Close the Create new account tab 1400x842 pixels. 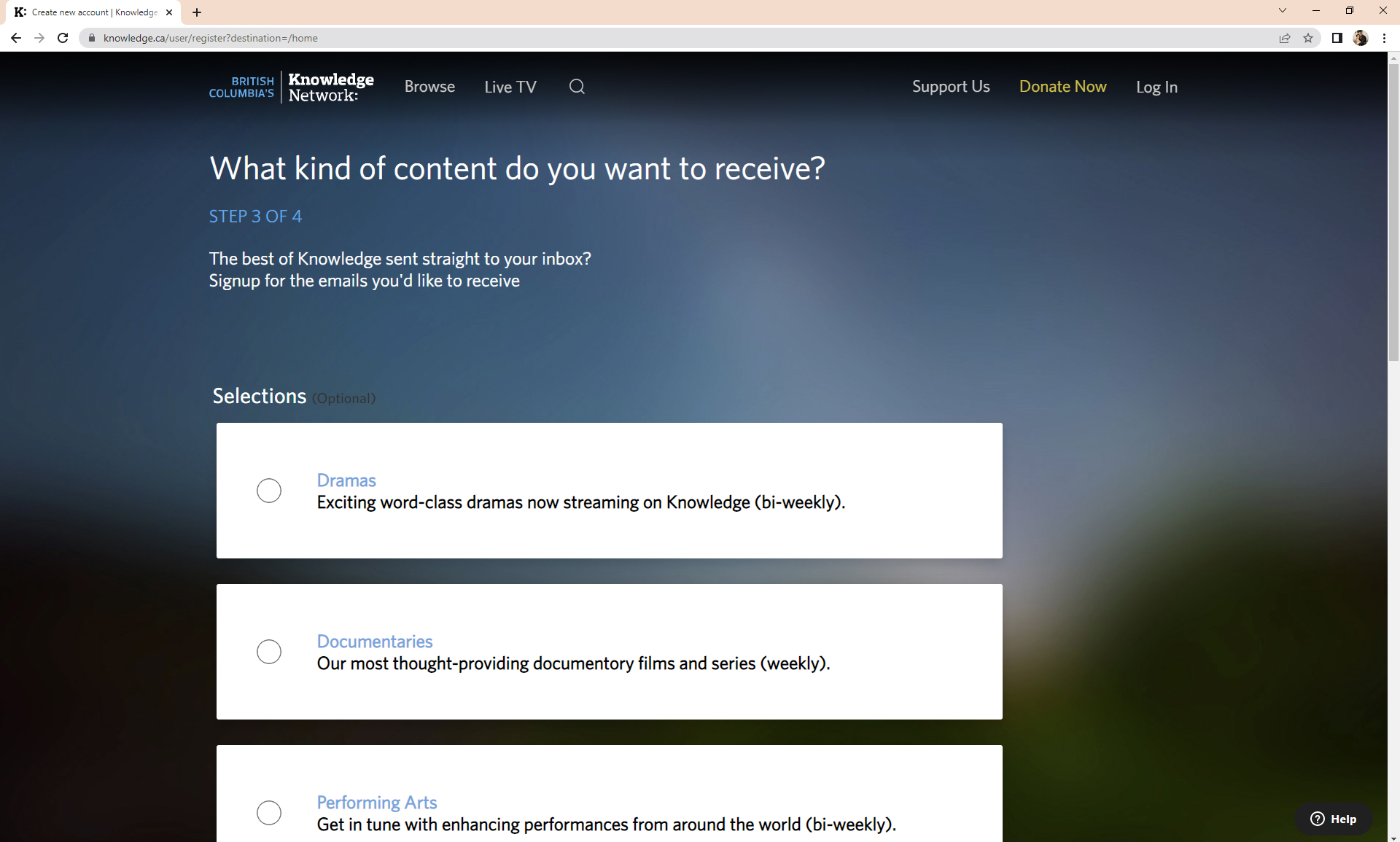pyautogui.click(x=169, y=12)
